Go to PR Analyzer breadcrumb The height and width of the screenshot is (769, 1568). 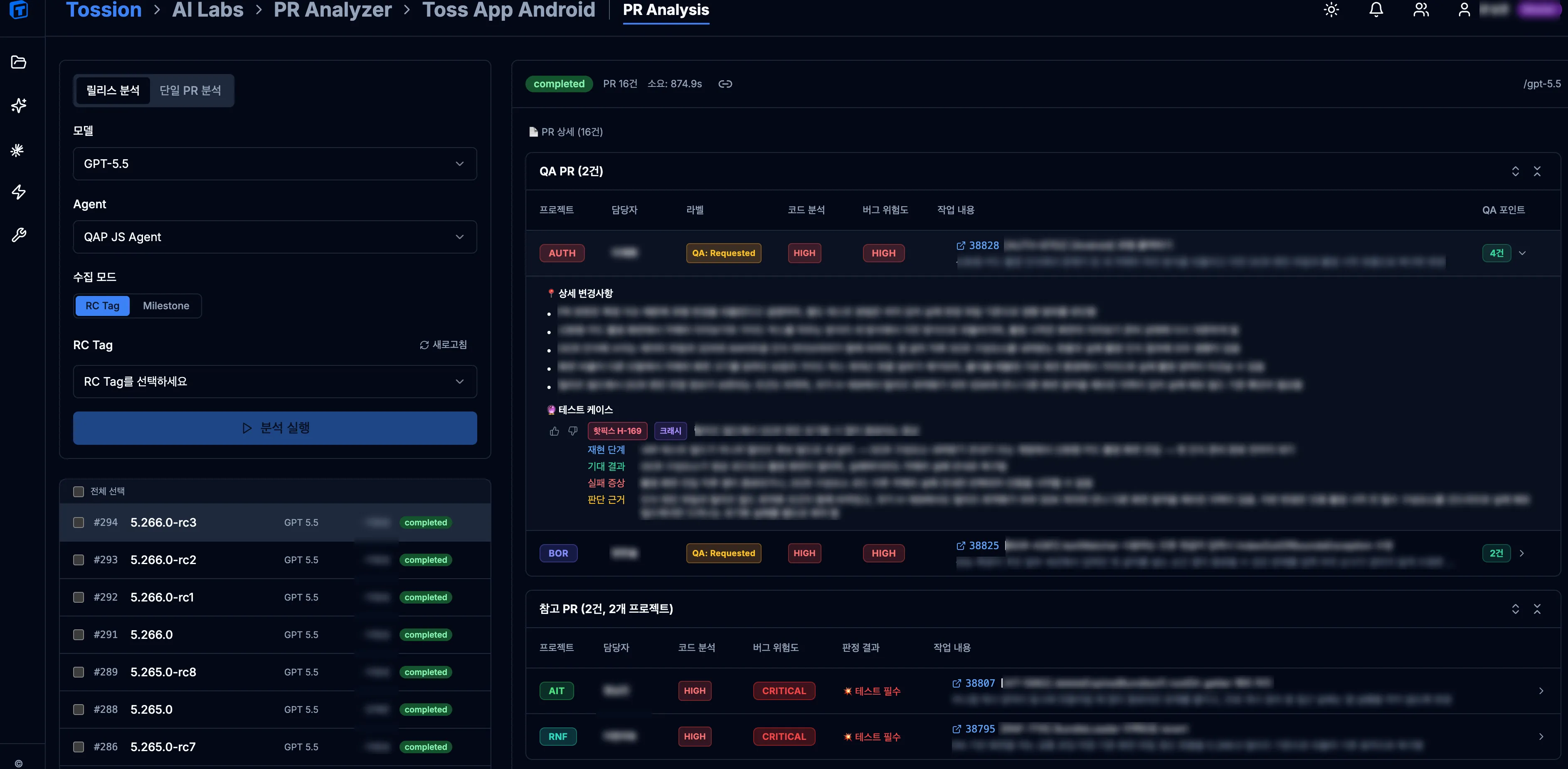pos(333,10)
